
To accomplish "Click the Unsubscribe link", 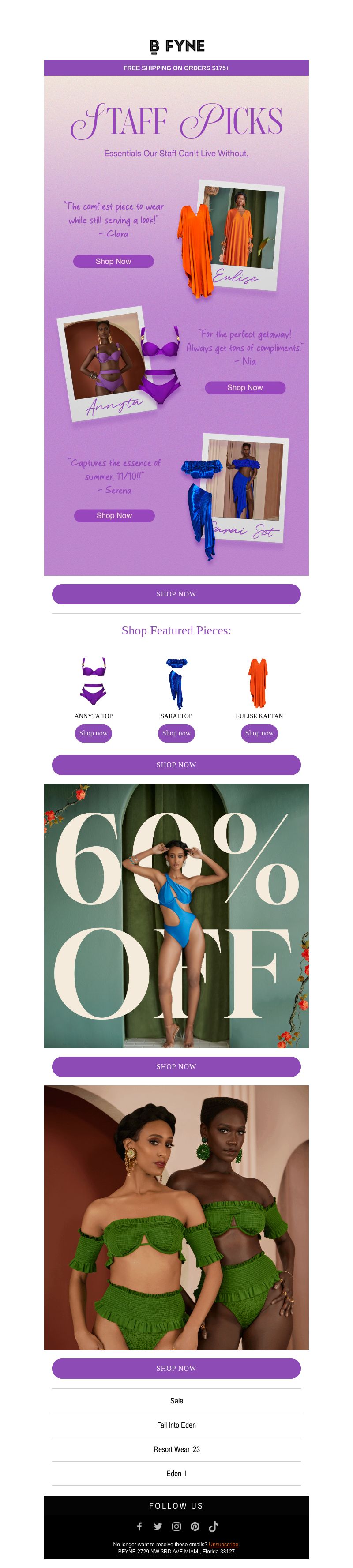I will pos(223,1544).
